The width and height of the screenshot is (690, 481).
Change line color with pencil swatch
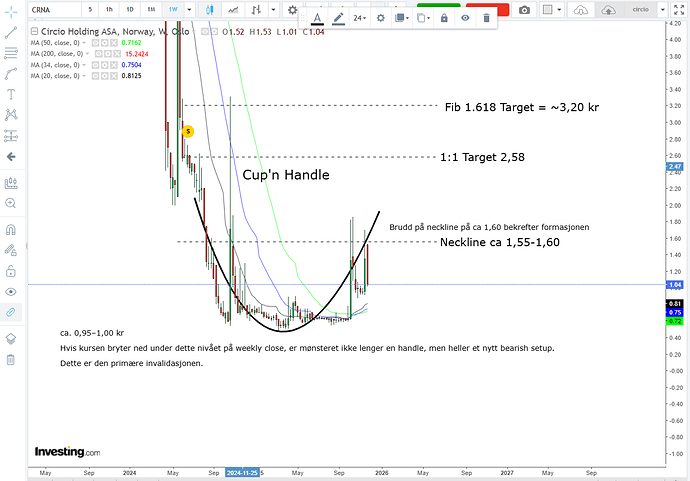tap(338, 18)
